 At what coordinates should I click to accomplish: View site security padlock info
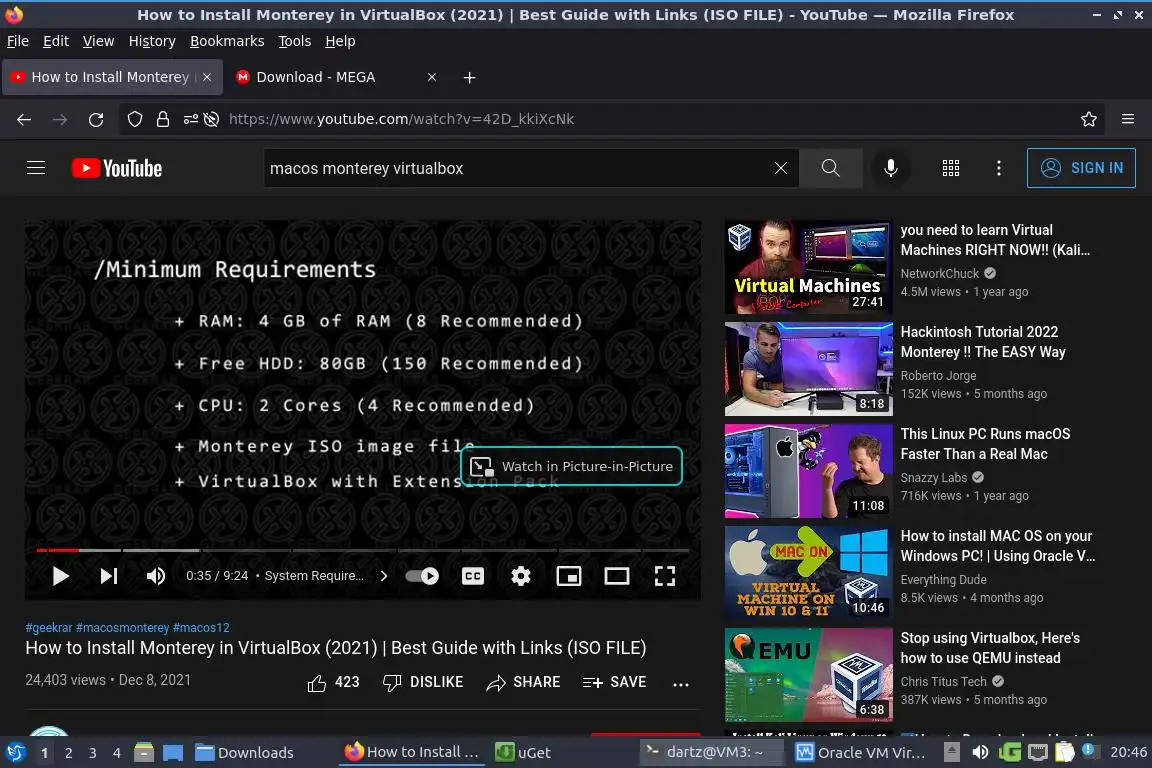coord(162,119)
